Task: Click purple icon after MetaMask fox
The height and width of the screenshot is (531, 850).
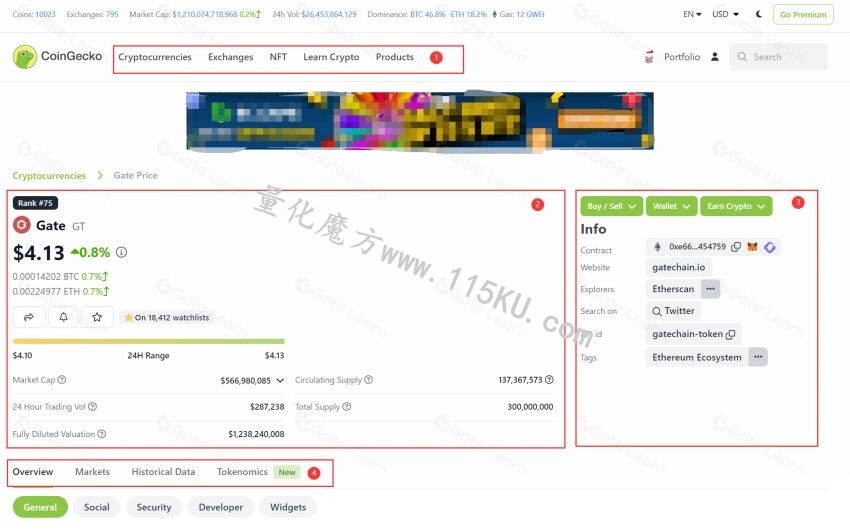Action: (x=770, y=247)
